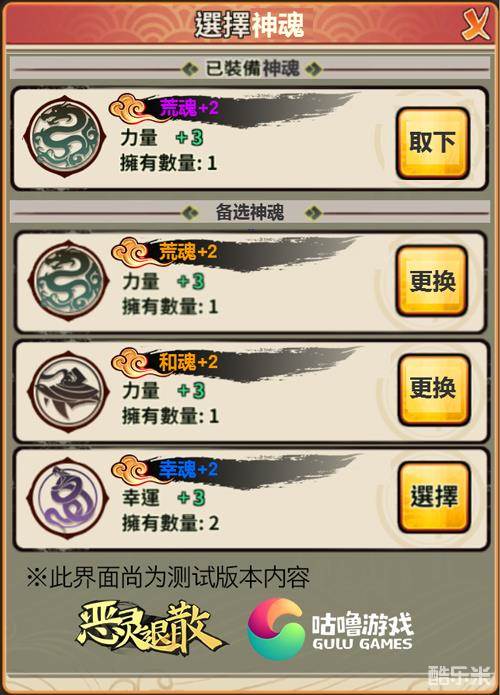This screenshot has width=500, height=695.
Task: Close the 選擇神魂 dialog with the X
Action: pyautogui.click(x=476, y=23)
